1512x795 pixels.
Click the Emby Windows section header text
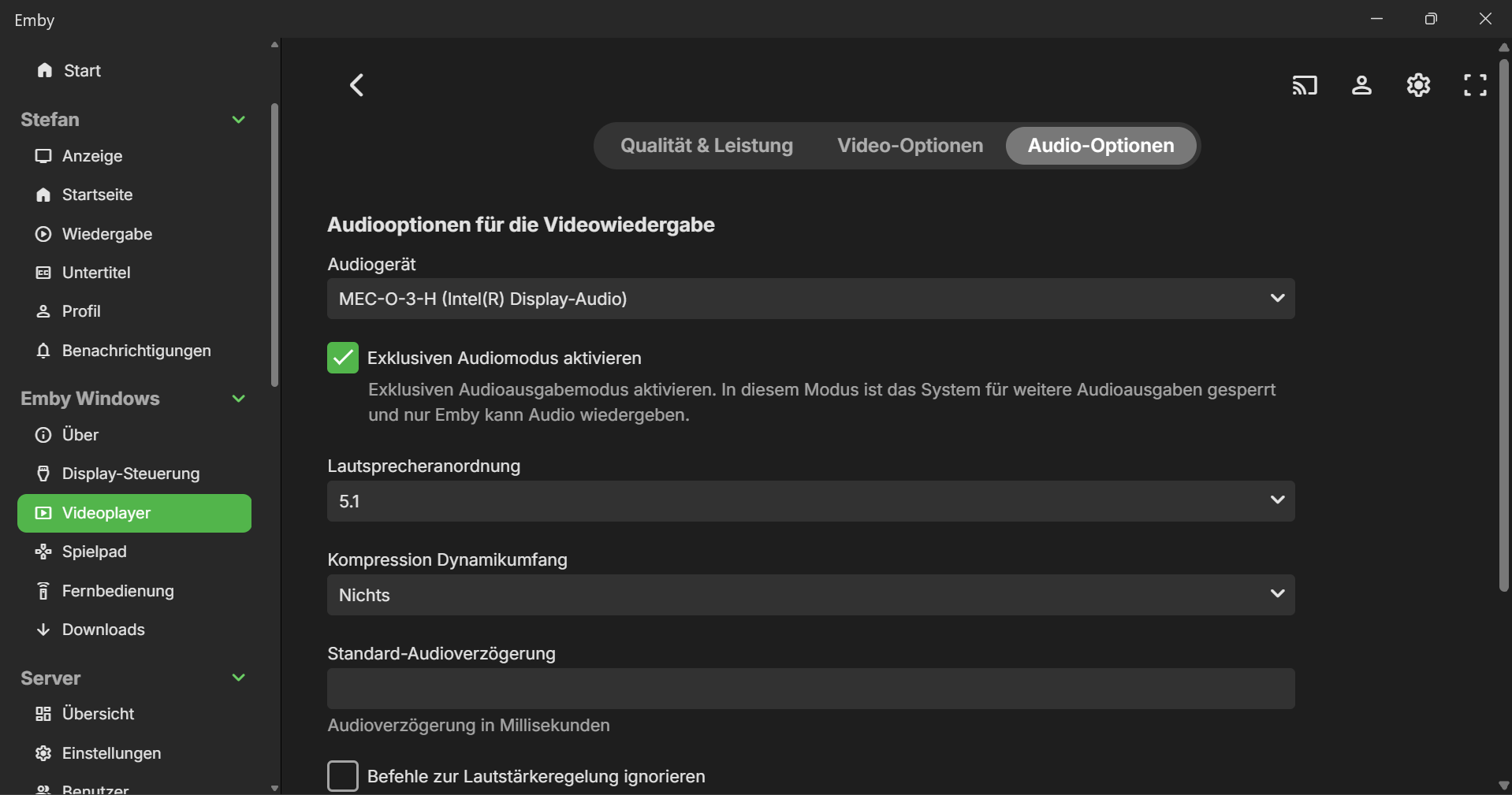(x=90, y=399)
